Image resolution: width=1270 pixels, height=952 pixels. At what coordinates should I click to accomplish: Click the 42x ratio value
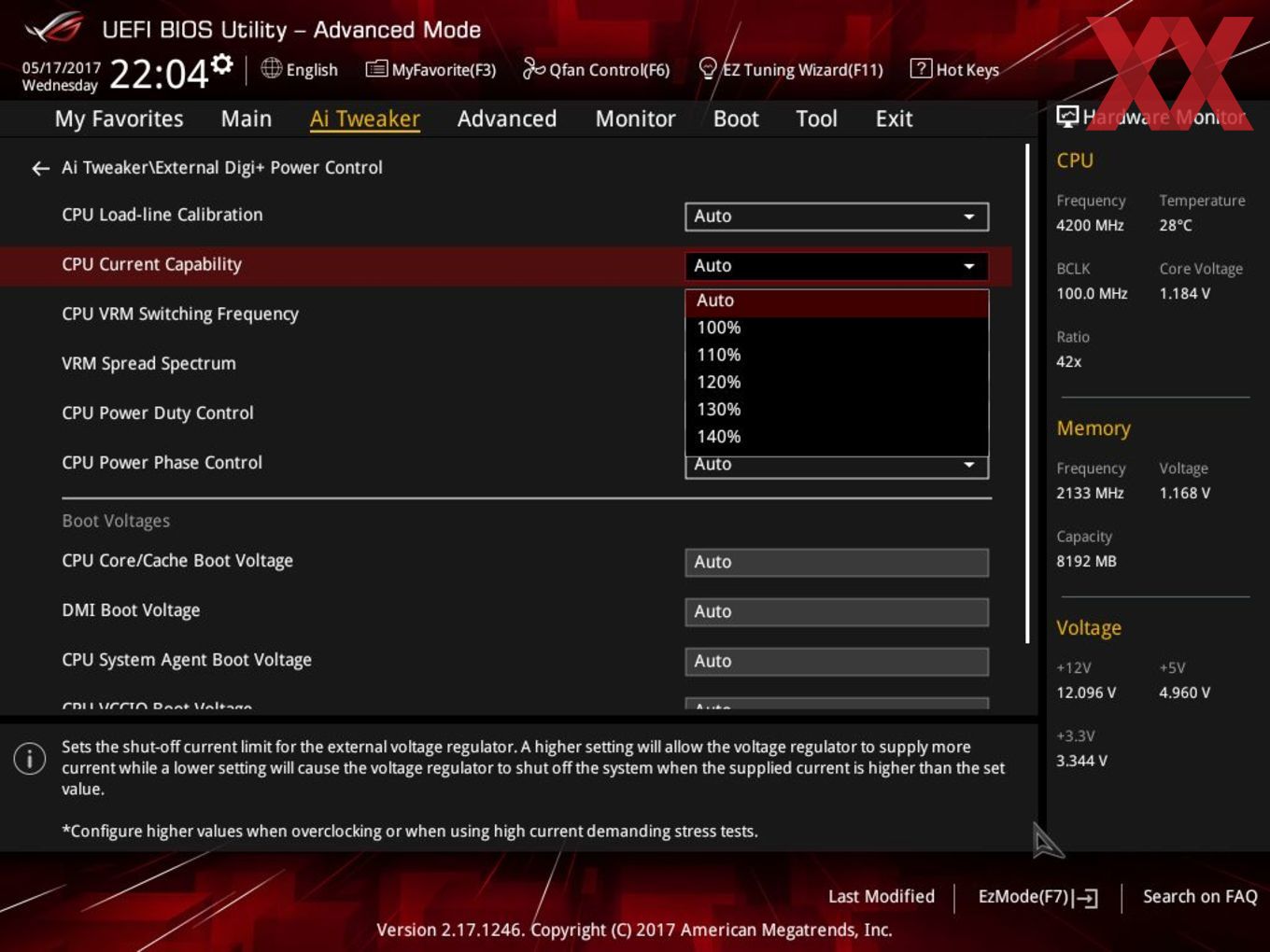1068,361
